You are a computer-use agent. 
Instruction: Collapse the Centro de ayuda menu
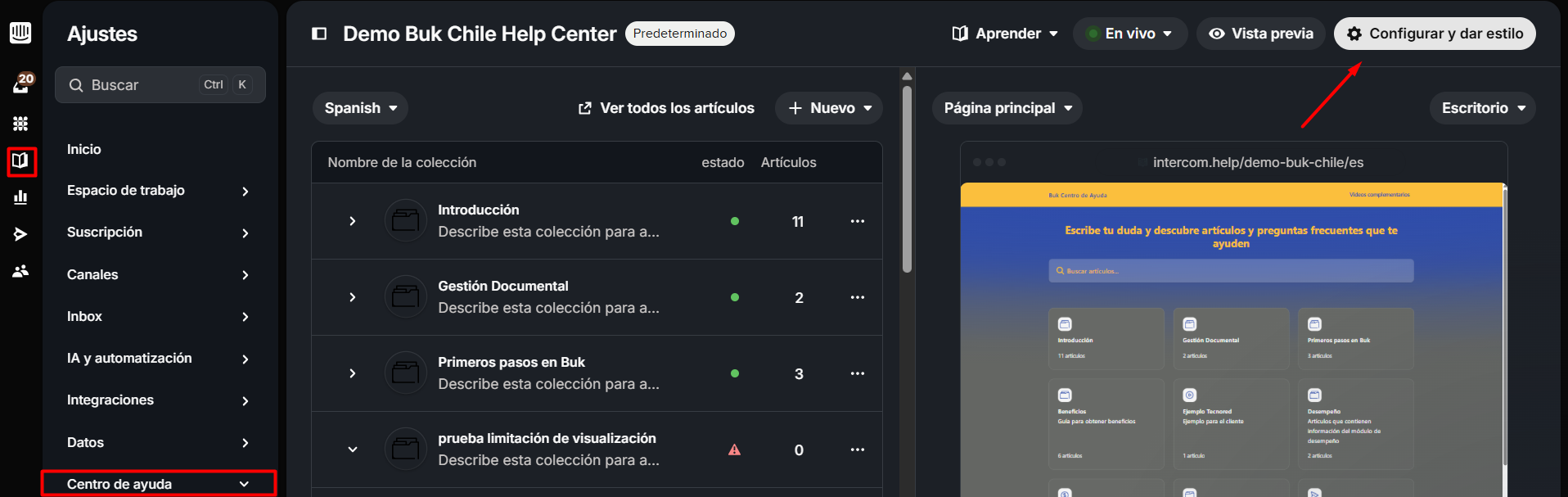pyautogui.click(x=159, y=484)
